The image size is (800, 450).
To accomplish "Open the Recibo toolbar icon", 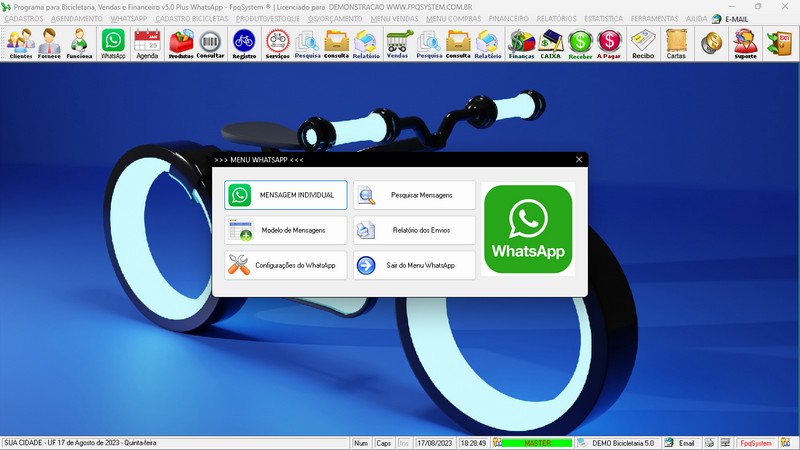I will coord(643,43).
